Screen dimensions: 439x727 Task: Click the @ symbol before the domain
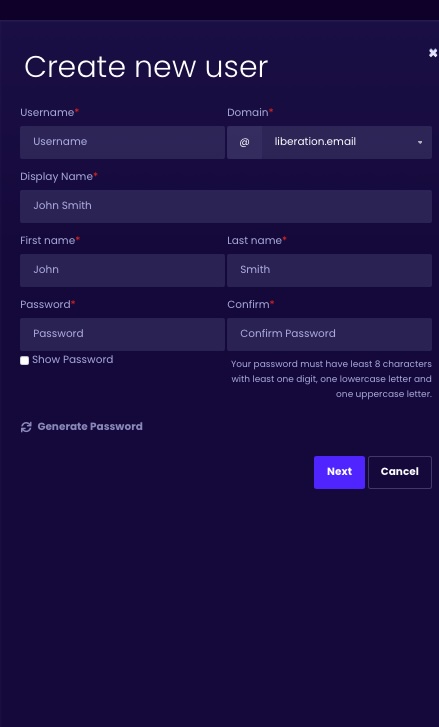click(x=244, y=142)
